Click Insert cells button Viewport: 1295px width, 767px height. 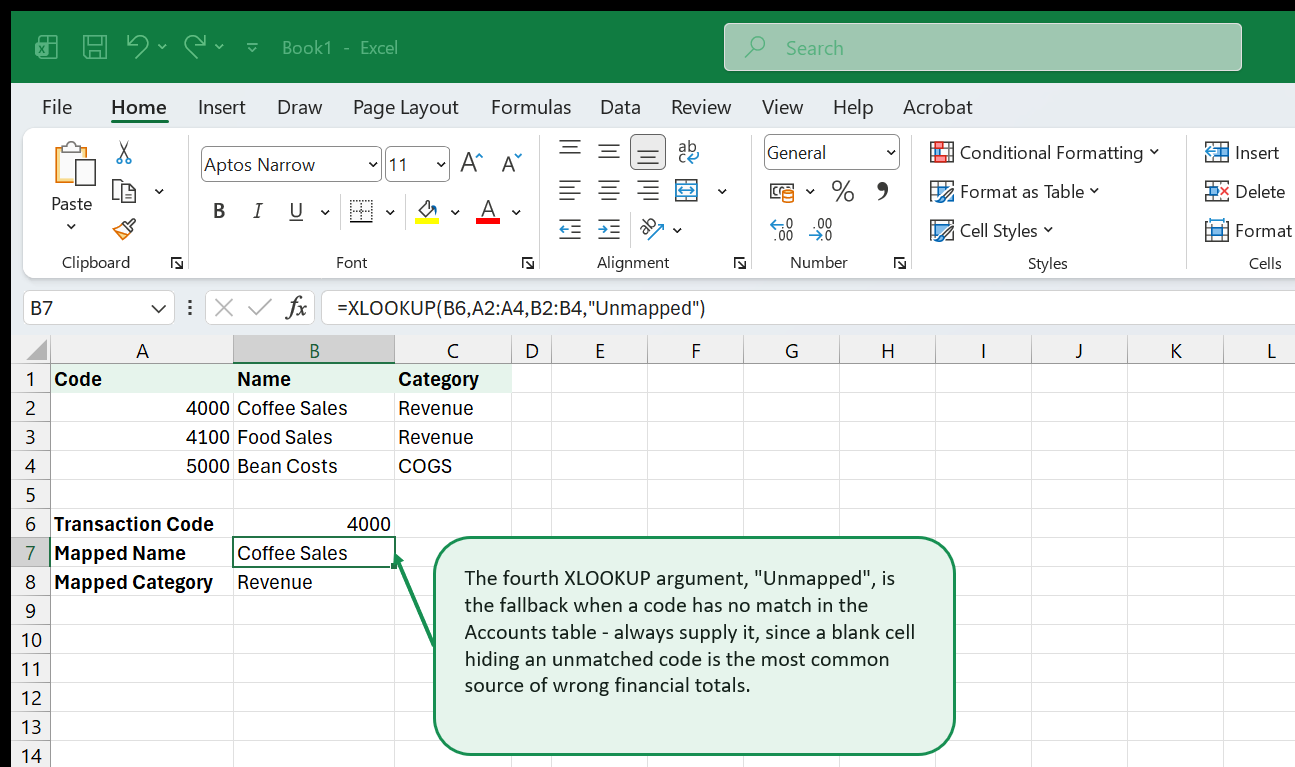click(1242, 152)
